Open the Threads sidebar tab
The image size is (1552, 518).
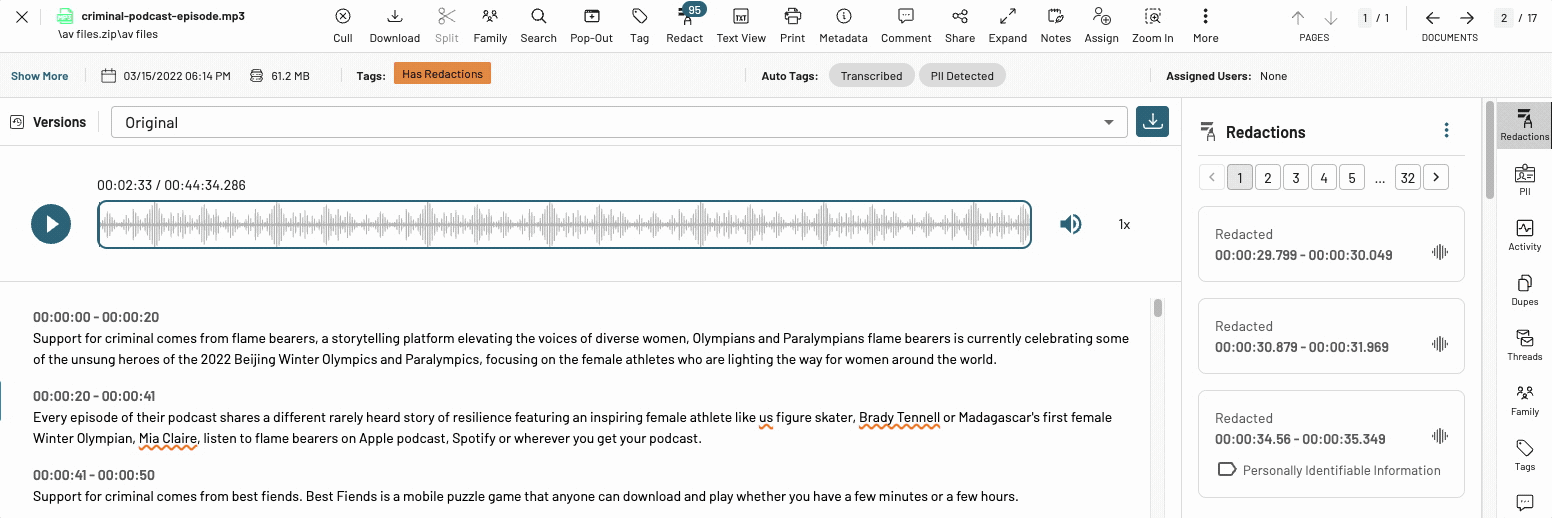tap(1524, 345)
